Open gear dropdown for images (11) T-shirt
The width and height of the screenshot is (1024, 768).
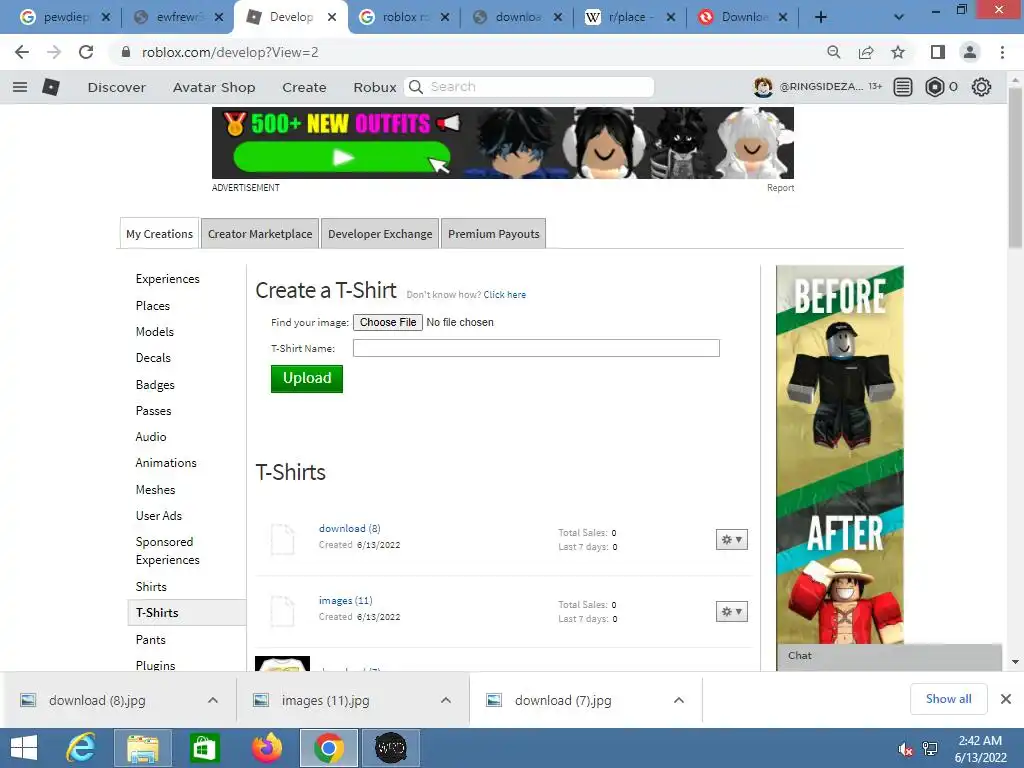[x=731, y=612]
